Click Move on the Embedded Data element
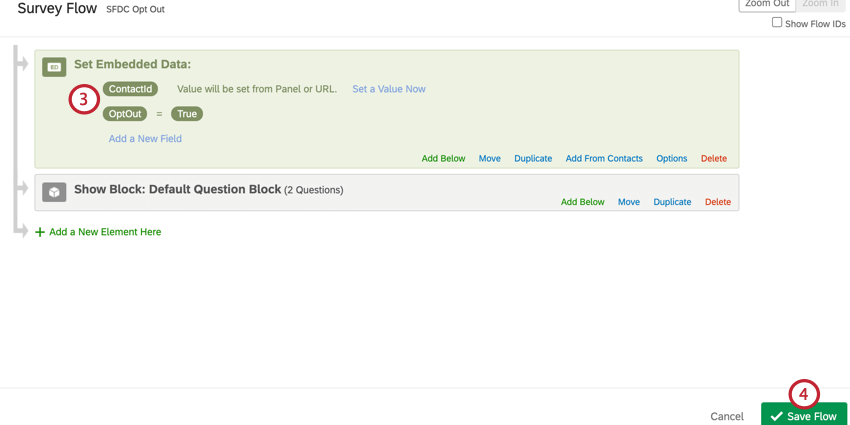Image resolution: width=850 pixels, height=425 pixels. tap(489, 158)
